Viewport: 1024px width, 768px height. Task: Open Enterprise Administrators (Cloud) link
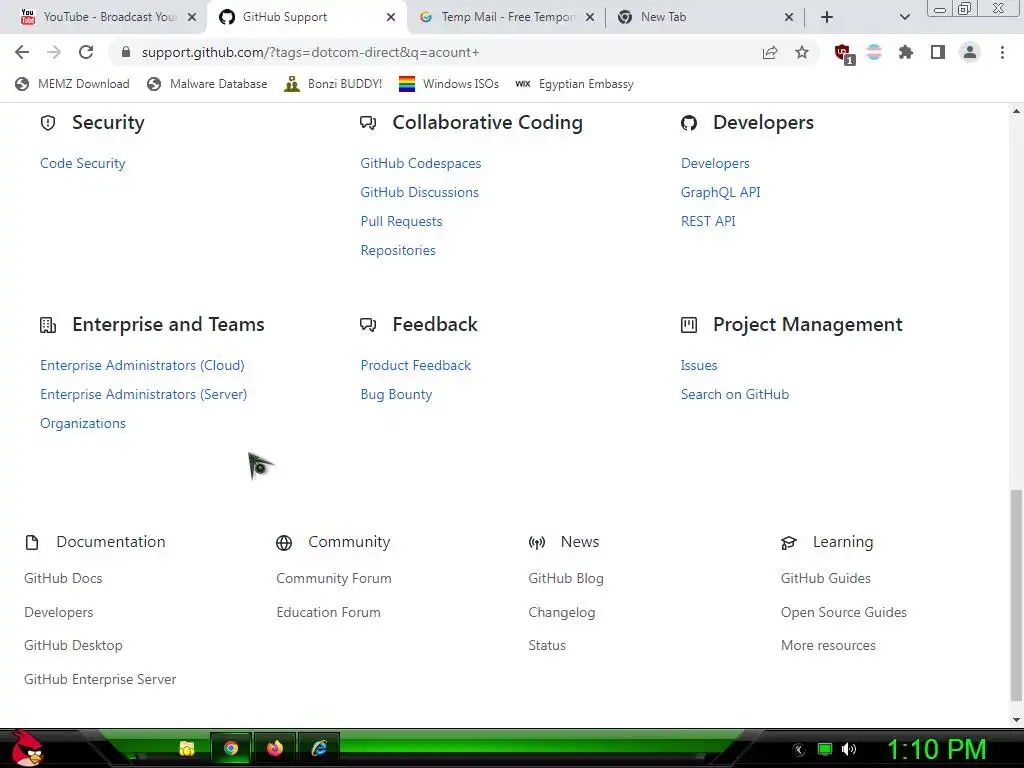coord(142,365)
